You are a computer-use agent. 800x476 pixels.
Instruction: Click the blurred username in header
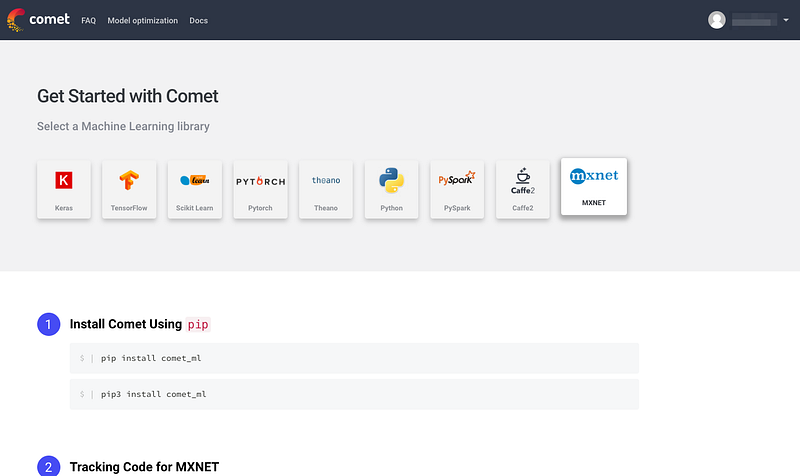[754, 20]
